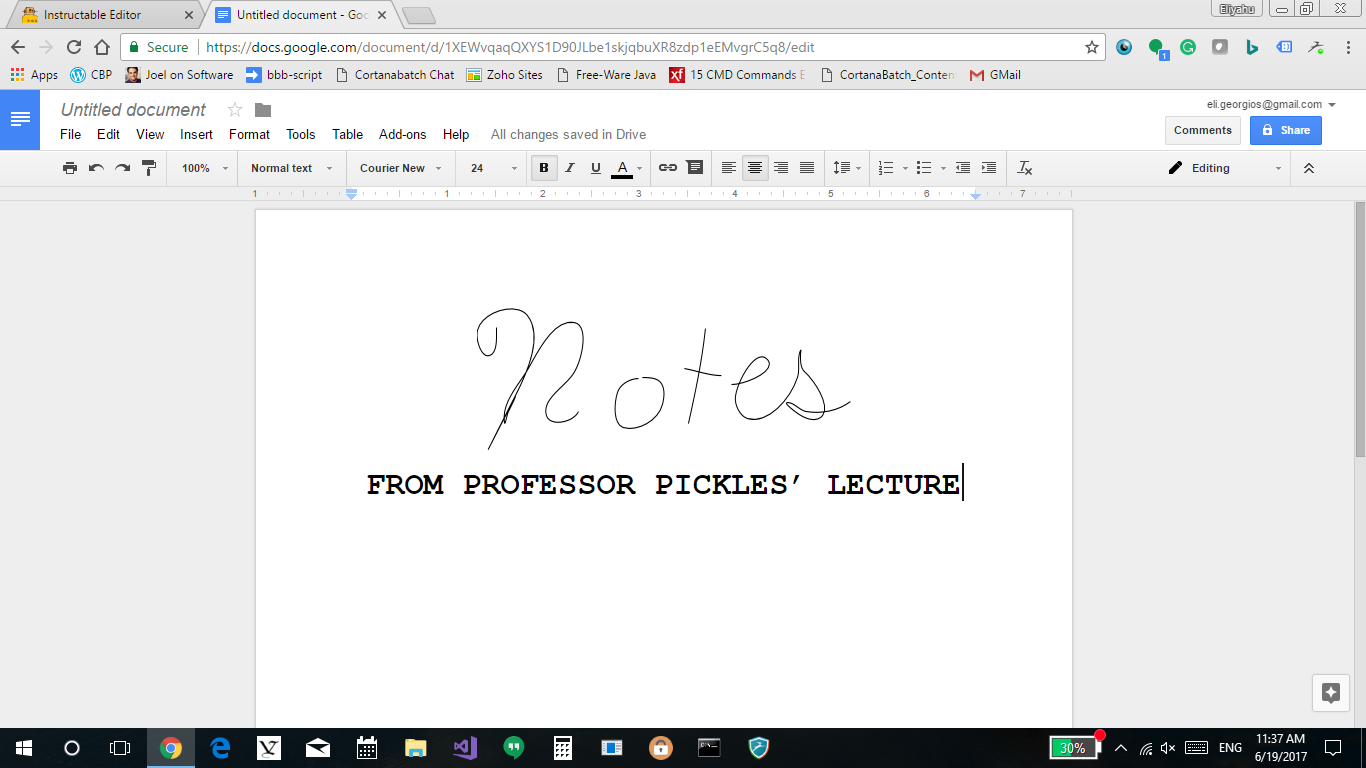This screenshot has width=1366, height=768.
Task: Move document using folder icon
Action: click(x=263, y=109)
